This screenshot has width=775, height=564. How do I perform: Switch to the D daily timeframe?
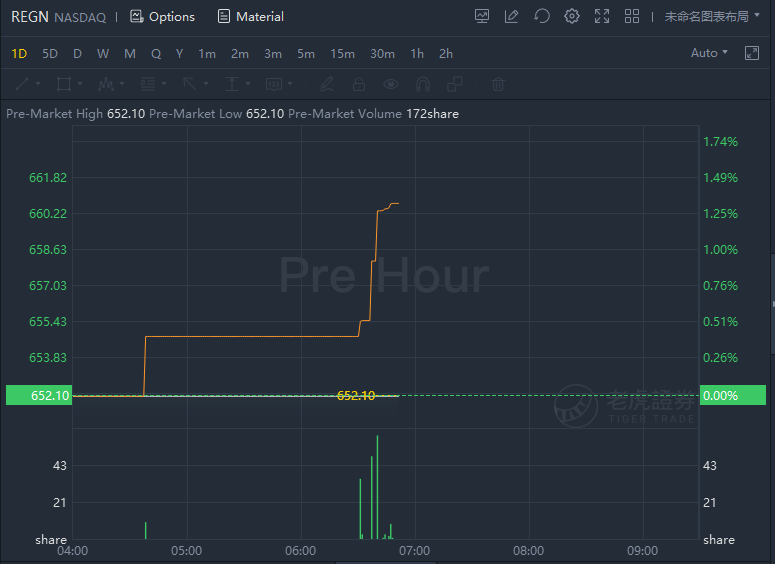pyautogui.click(x=77, y=53)
